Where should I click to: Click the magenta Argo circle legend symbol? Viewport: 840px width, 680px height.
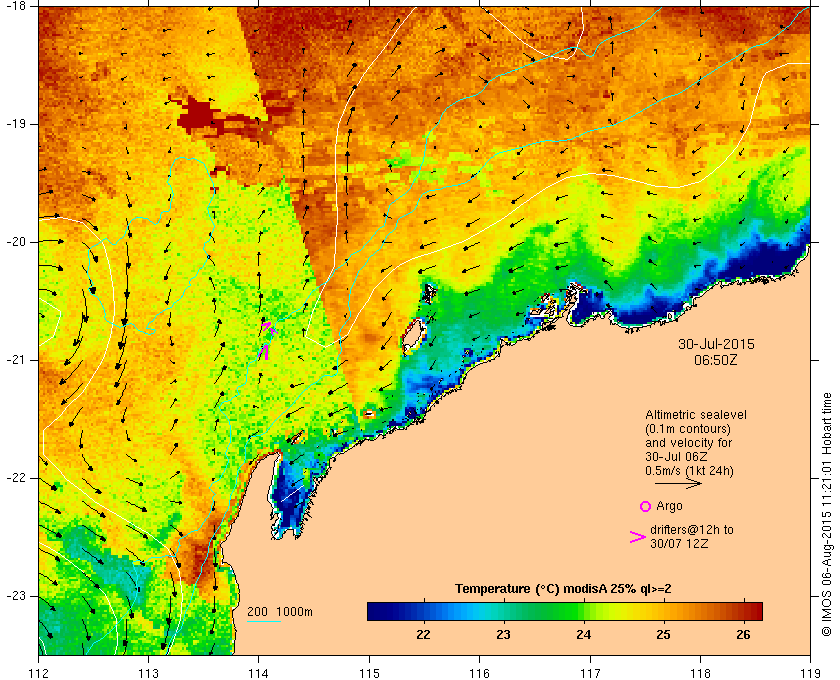646,506
